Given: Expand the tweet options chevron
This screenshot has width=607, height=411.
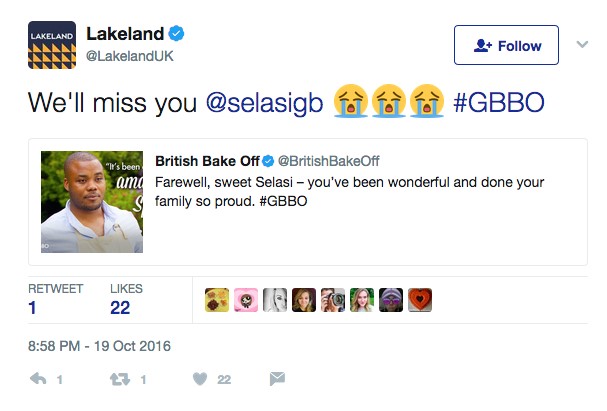Looking at the screenshot, I should point(582,45).
